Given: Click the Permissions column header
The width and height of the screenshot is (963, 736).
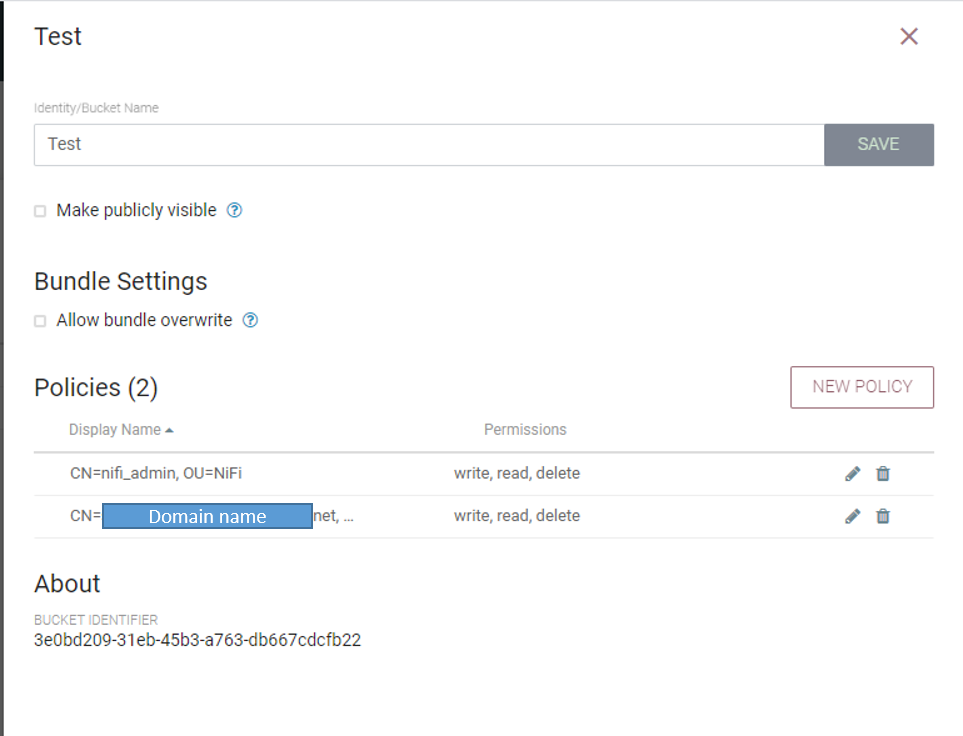Looking at the screenshot, I should (525, 429).
